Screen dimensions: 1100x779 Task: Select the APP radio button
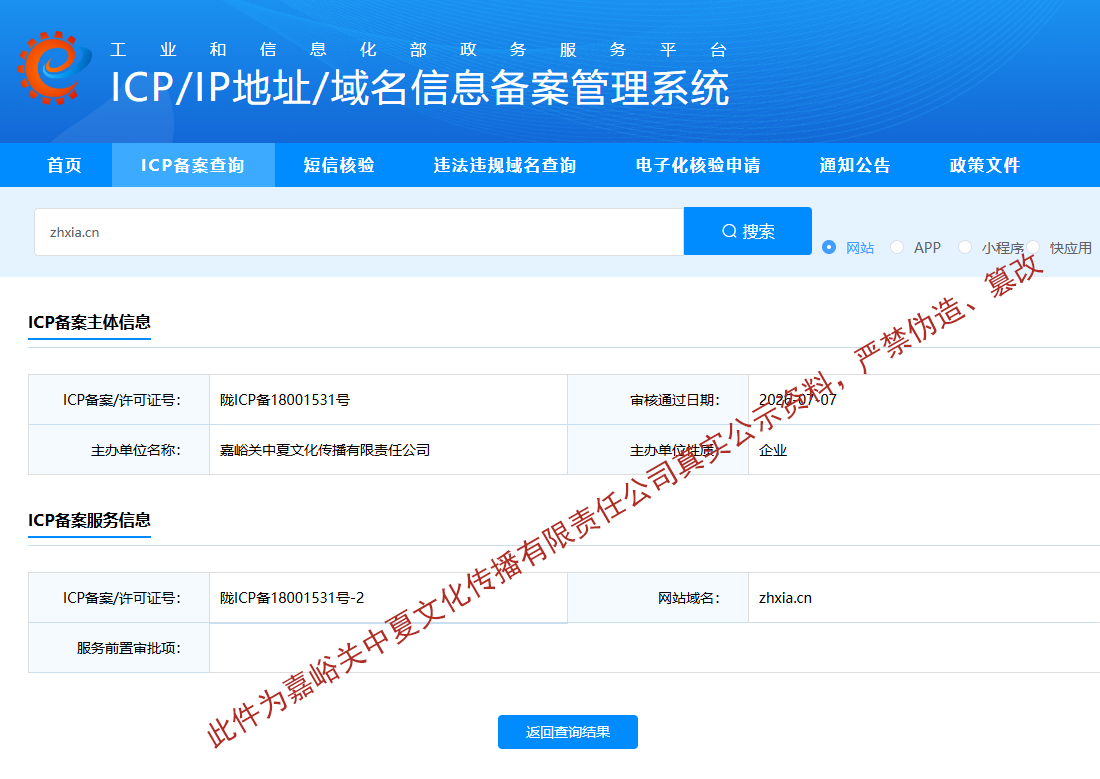[897, 247]
